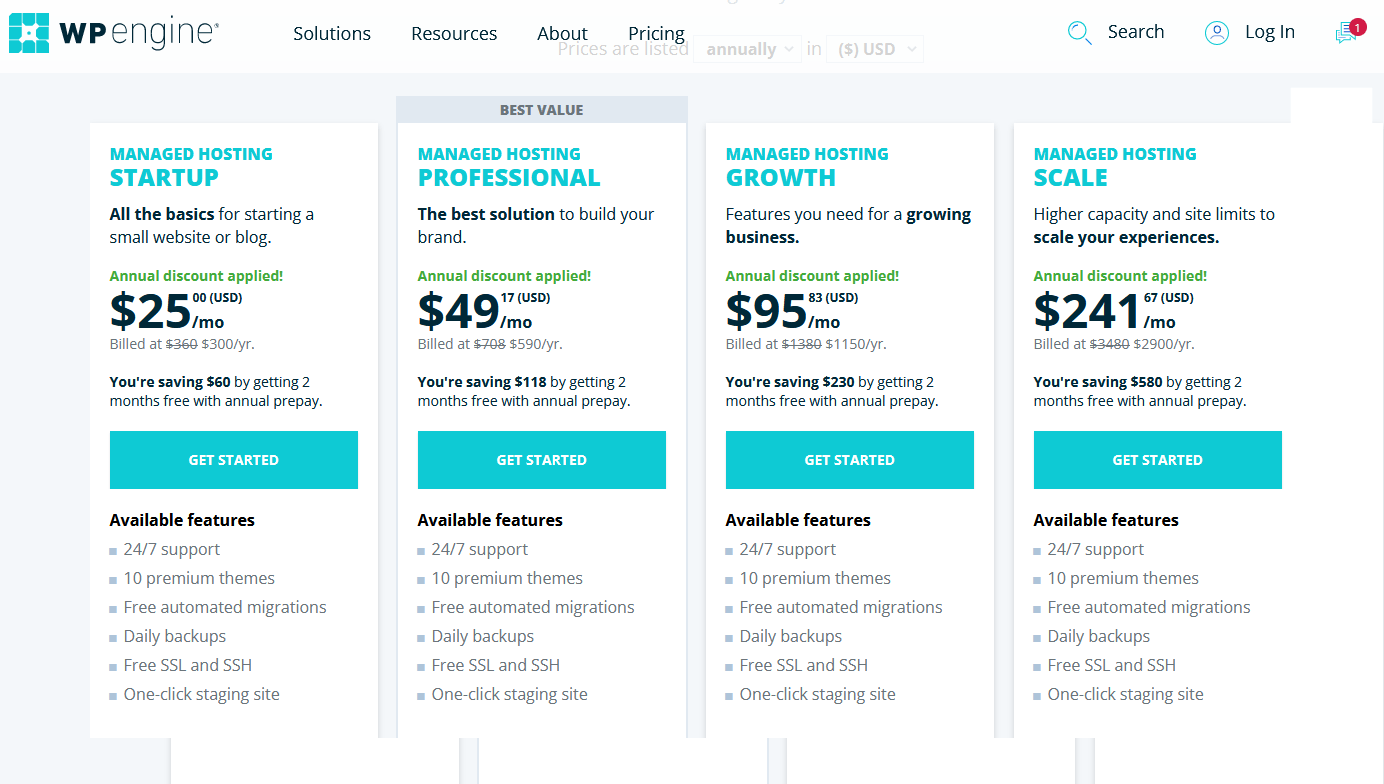Click Get Started for the Growth plan
Image resolution: width=1384 pixels, height=784 pixels.
pyautogui.click(x=849, y=459)
